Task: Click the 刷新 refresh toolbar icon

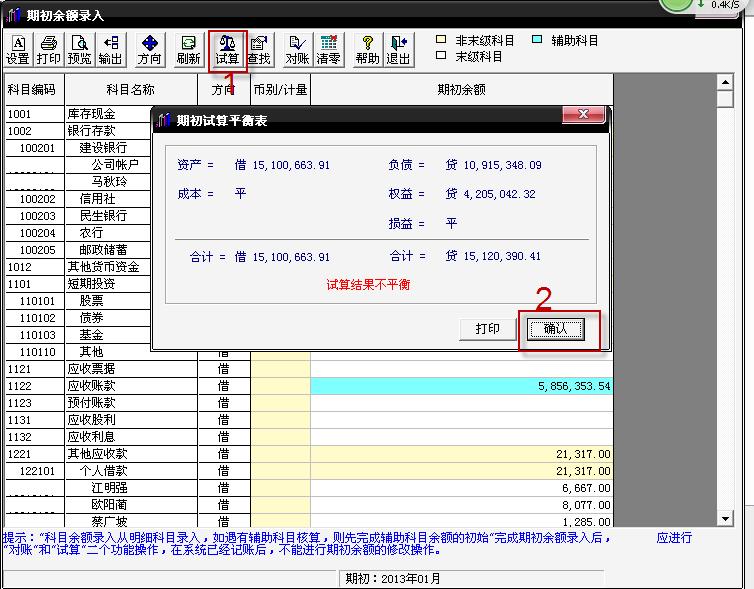Action: tap(188, 50)
